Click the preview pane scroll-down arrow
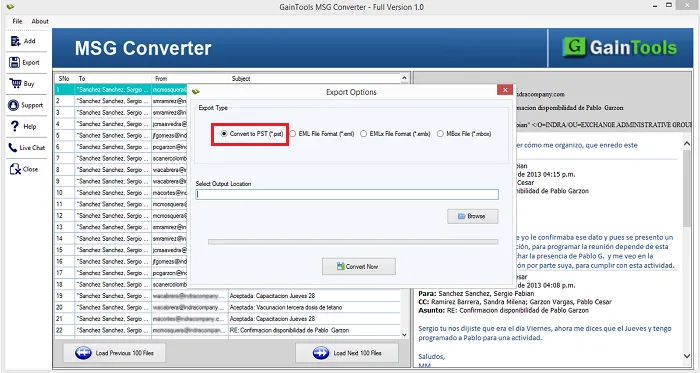This screenshot has height=373, width=700. click(x=687, y=356)
